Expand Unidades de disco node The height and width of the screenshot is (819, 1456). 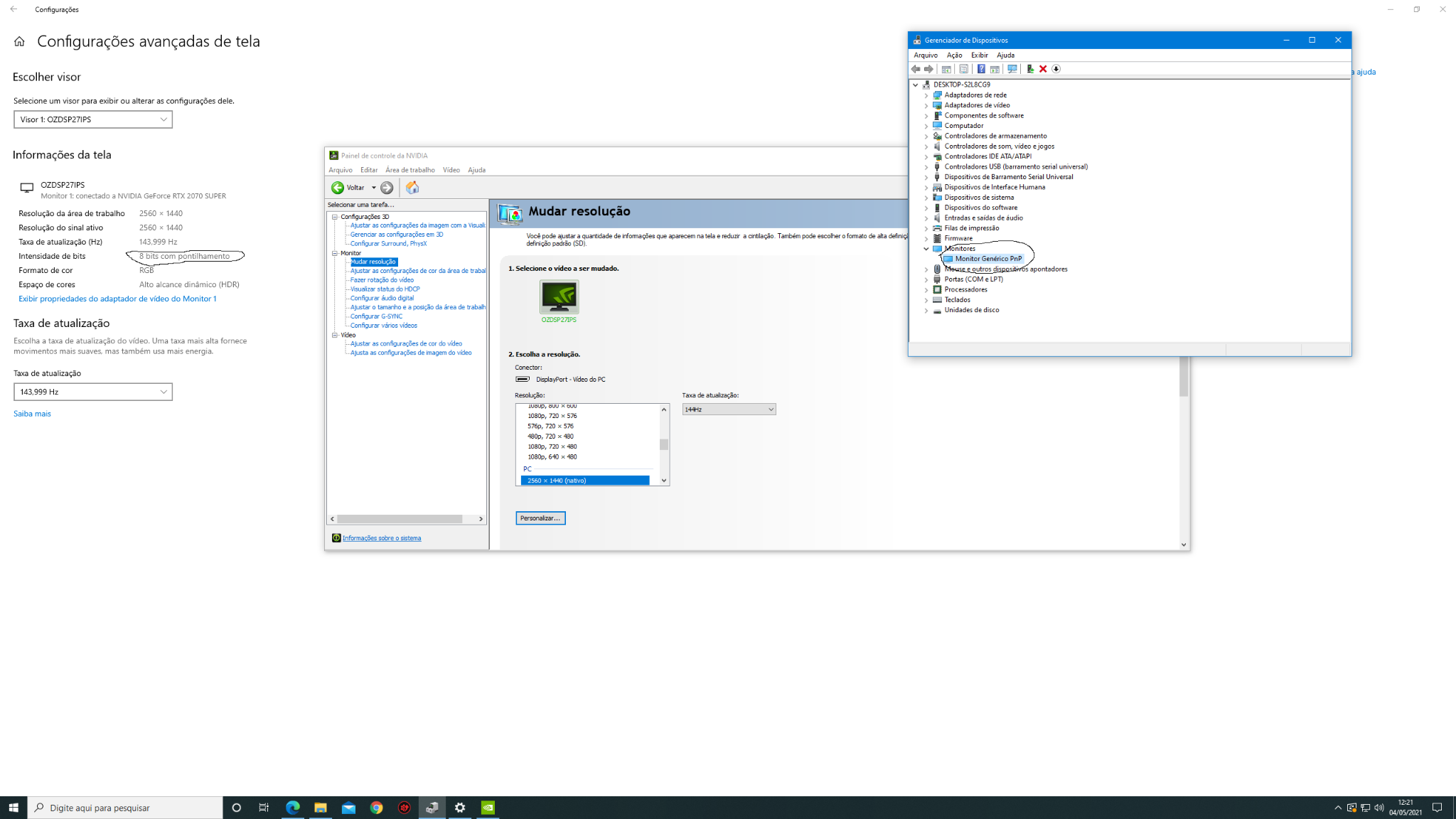click(x=926, y=311)
